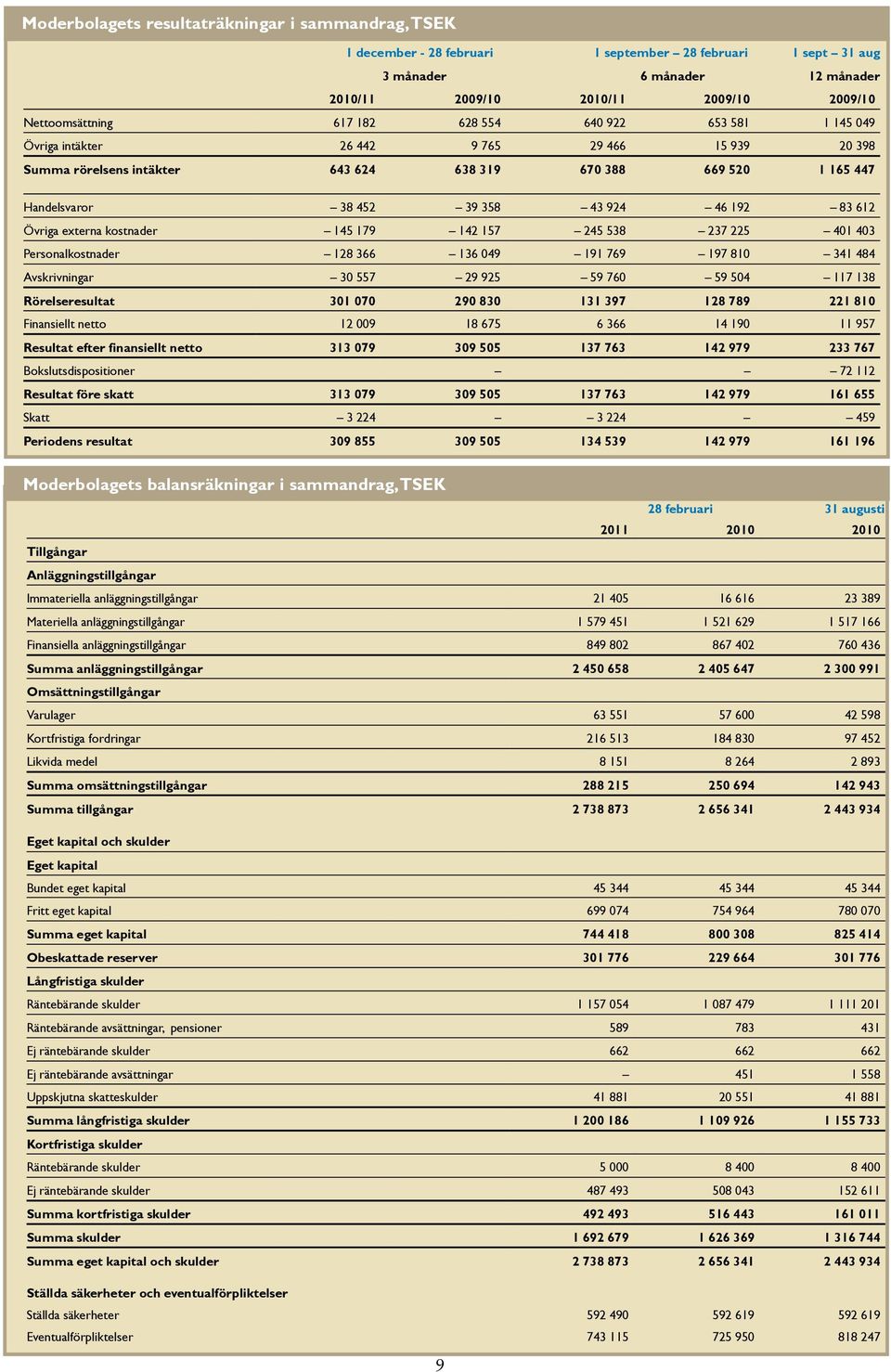Click the 'Tillgångar' section heading
This screenshot has width=891, height=1372.
[57, 551]
